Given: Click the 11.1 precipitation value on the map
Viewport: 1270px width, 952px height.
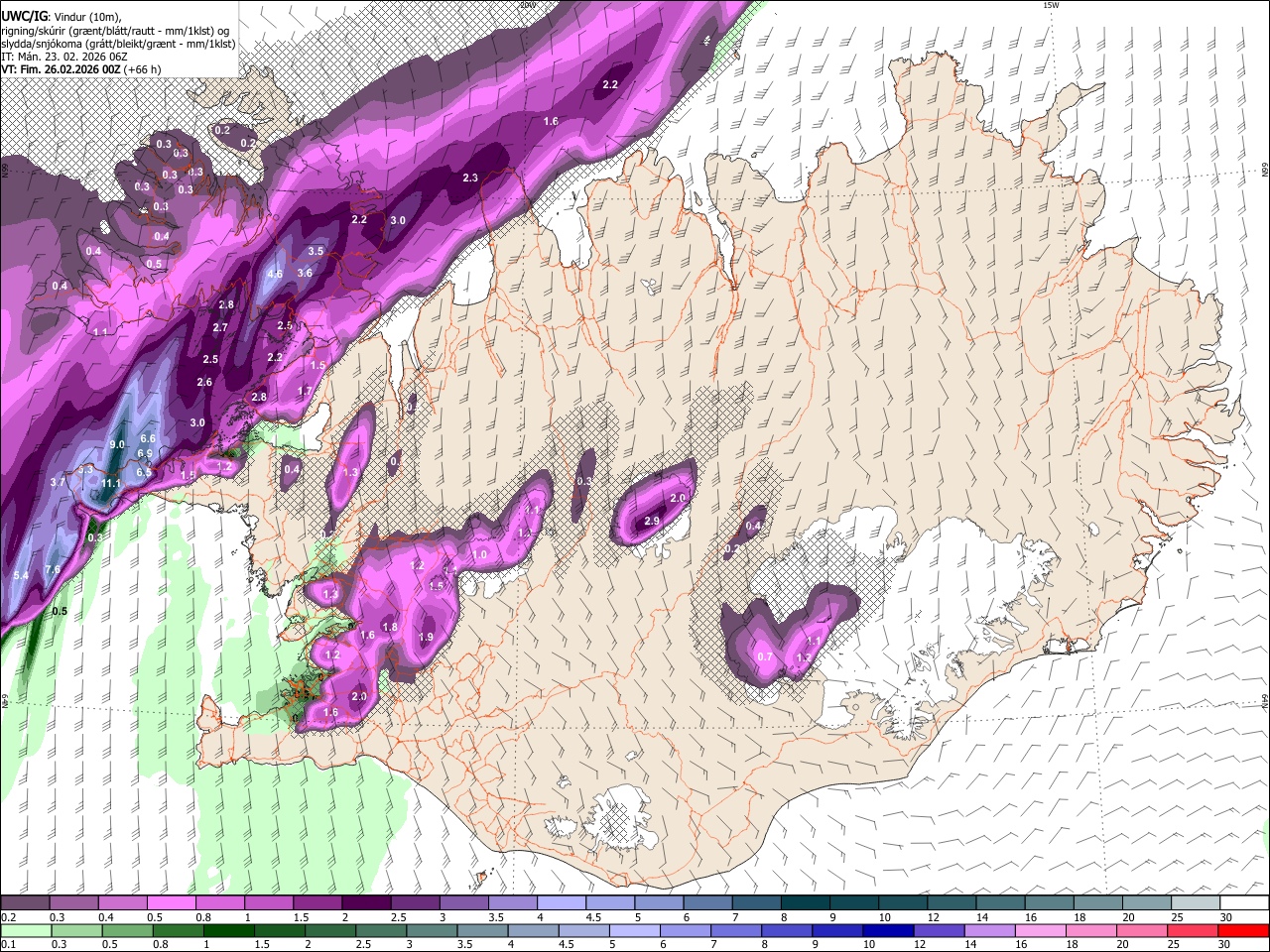Looking at the screenshot, I should (110, 484).
